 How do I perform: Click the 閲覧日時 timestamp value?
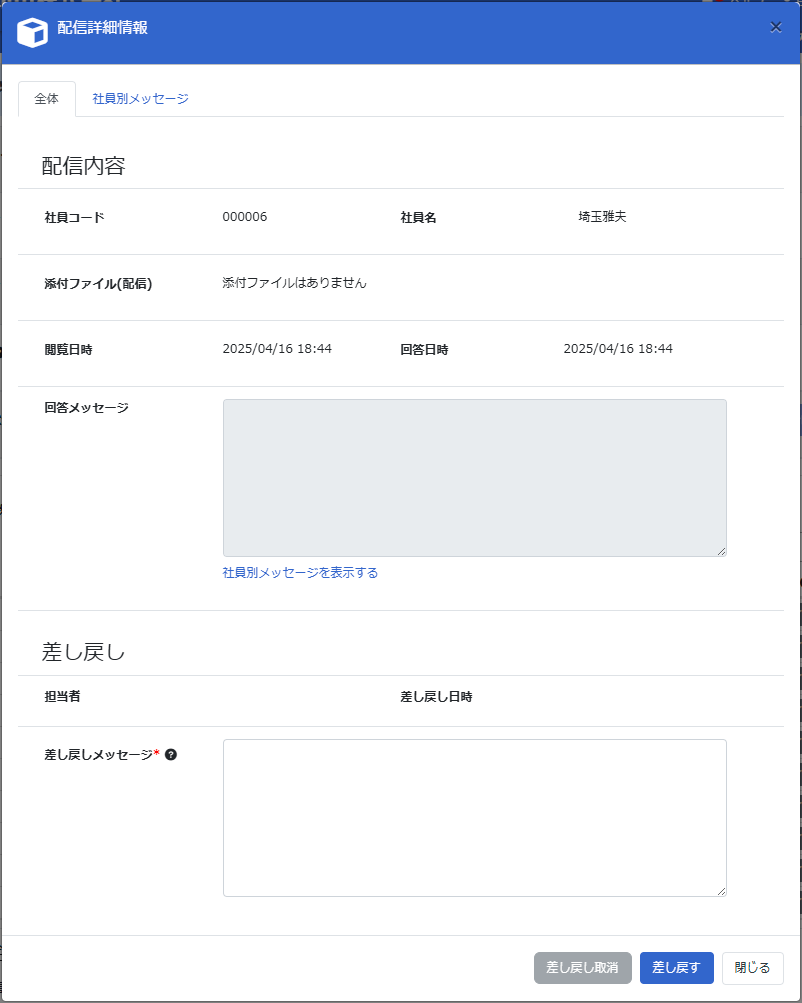tap(277, 349)
